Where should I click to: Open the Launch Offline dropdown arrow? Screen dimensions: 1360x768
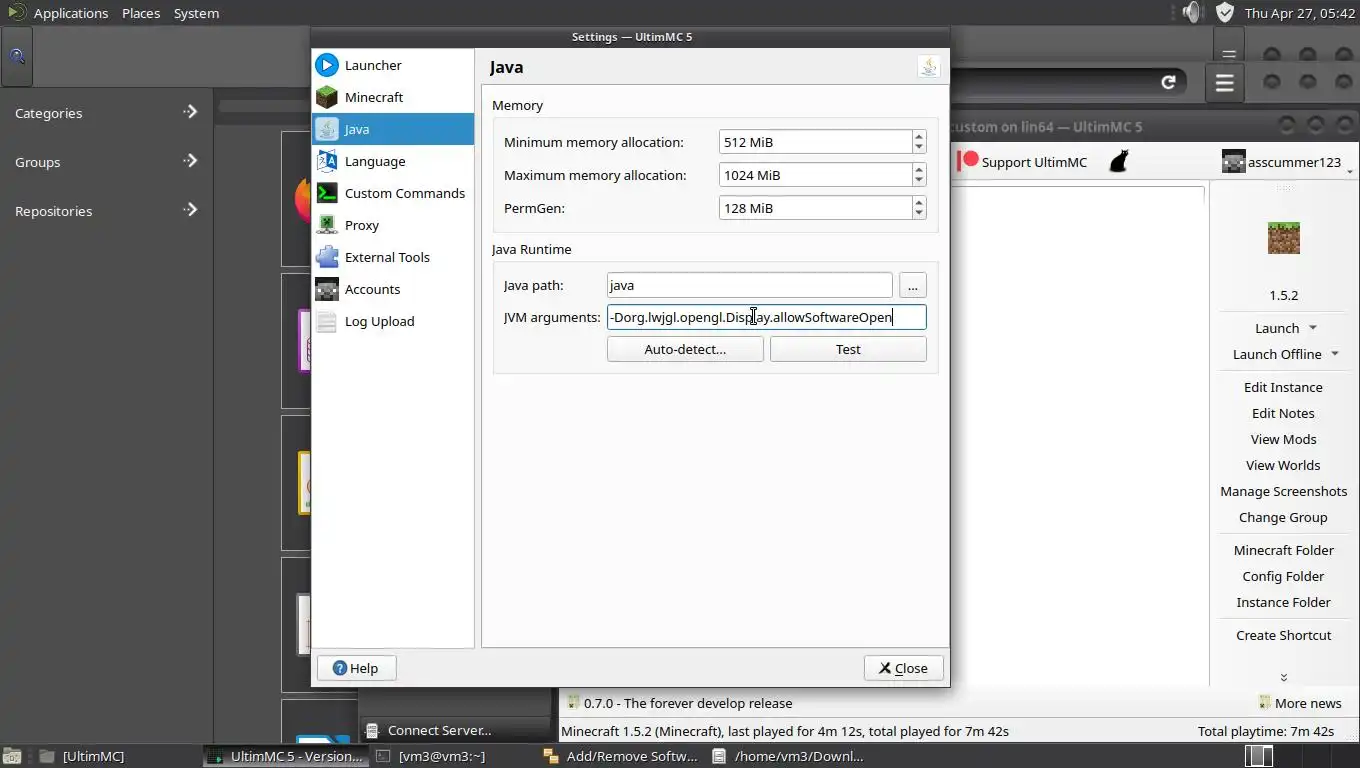(x=1335, y=354)
